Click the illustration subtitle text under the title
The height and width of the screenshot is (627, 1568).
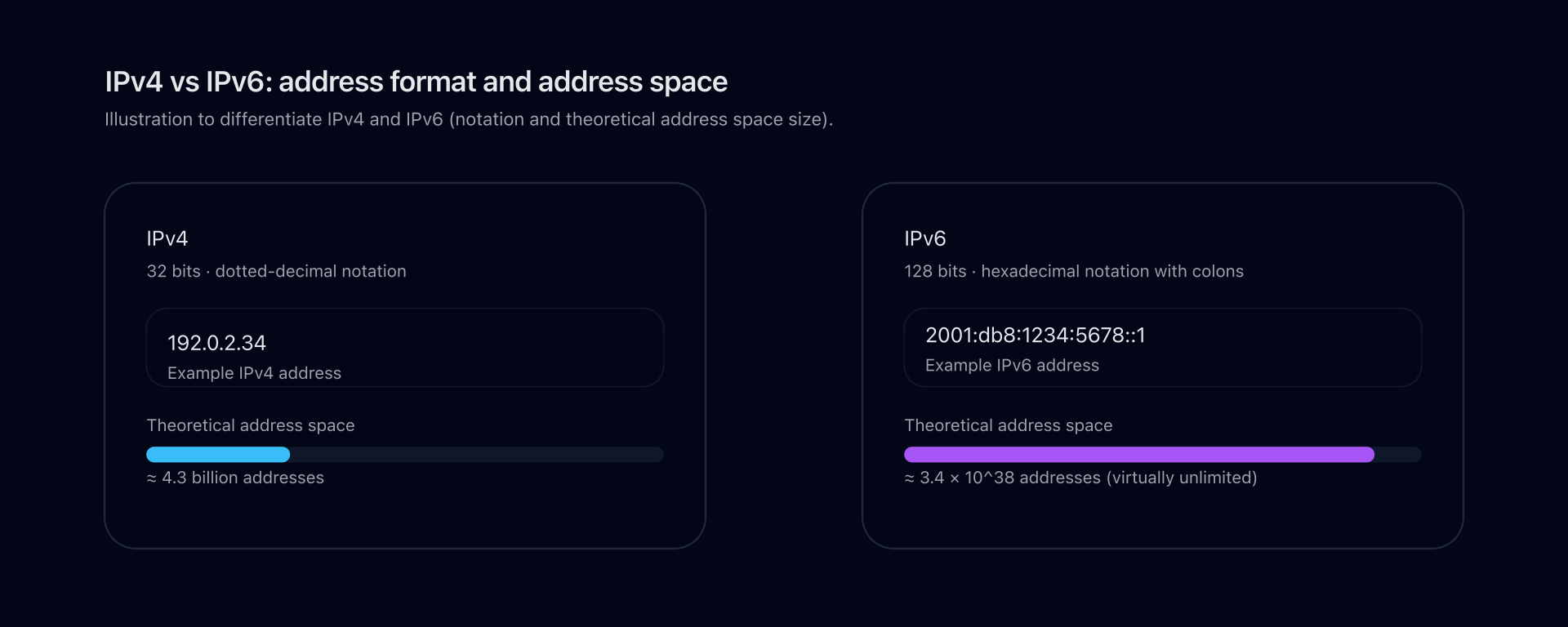pyautogui.click(x=468, y=119)
